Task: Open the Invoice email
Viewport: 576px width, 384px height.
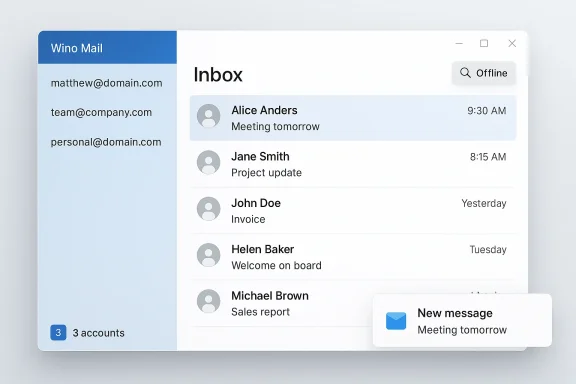Action: [353, 211]
